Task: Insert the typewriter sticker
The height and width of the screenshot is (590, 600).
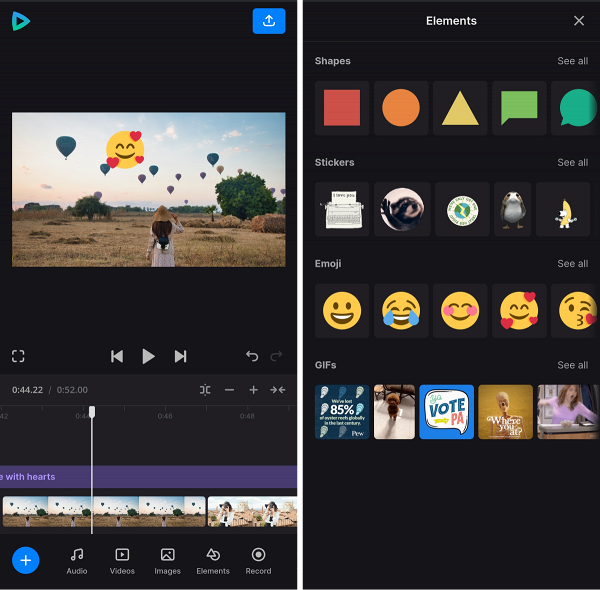Action: (342, 209)
